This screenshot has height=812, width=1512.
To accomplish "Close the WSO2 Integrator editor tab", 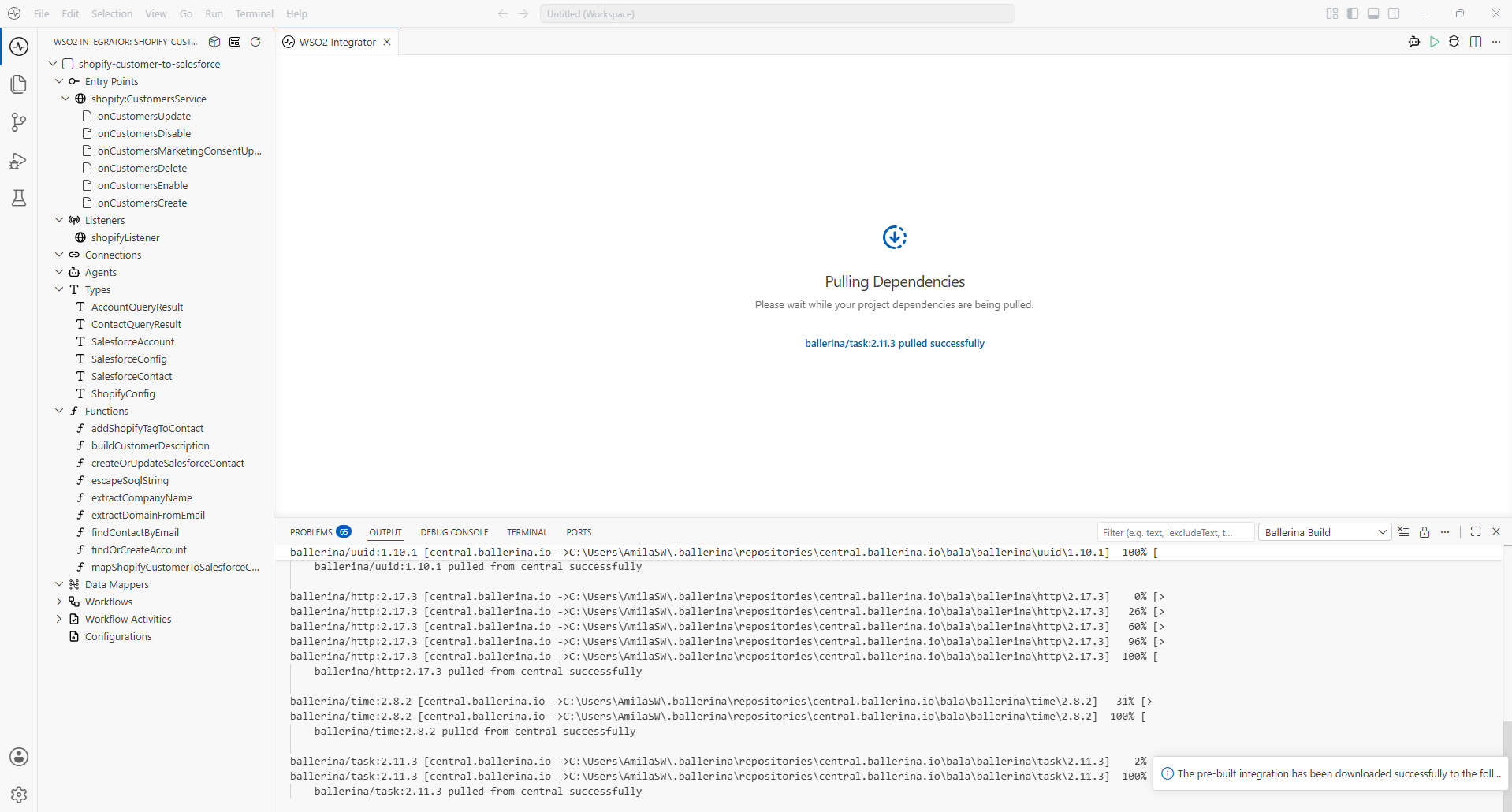I will pyautogui.click(x=387, y=42).
